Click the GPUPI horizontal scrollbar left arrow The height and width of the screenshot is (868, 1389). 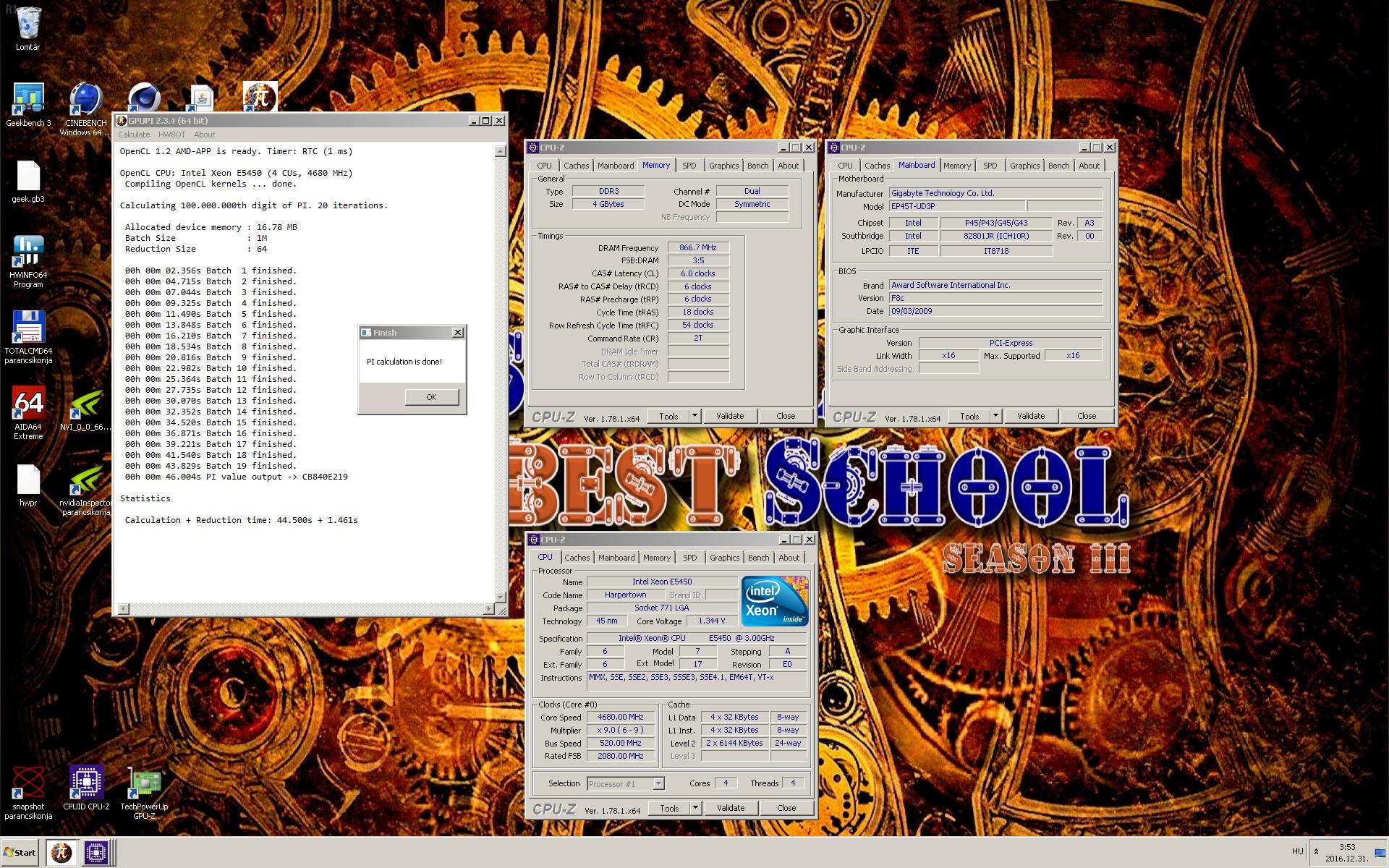click(123, 609)
